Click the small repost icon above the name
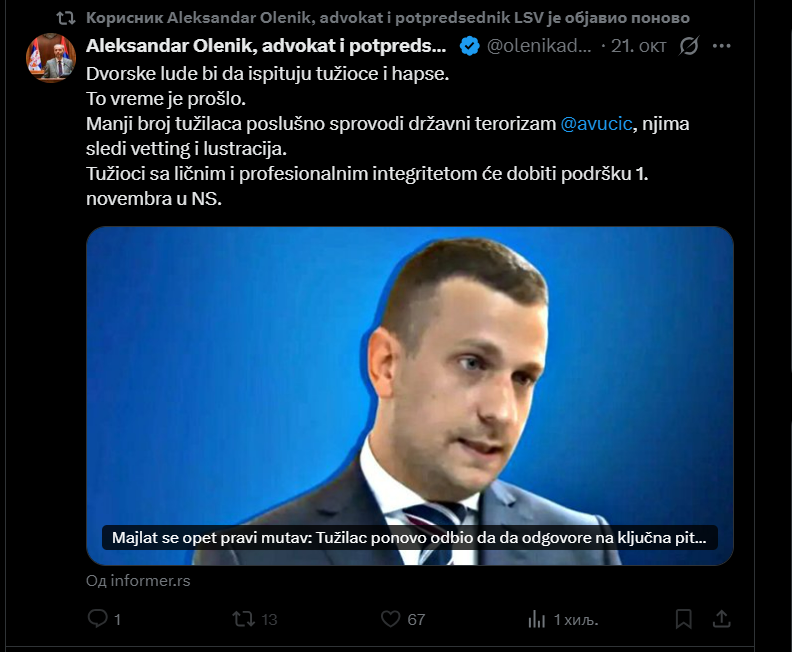792x652 pixels. [x=66, y=18]
